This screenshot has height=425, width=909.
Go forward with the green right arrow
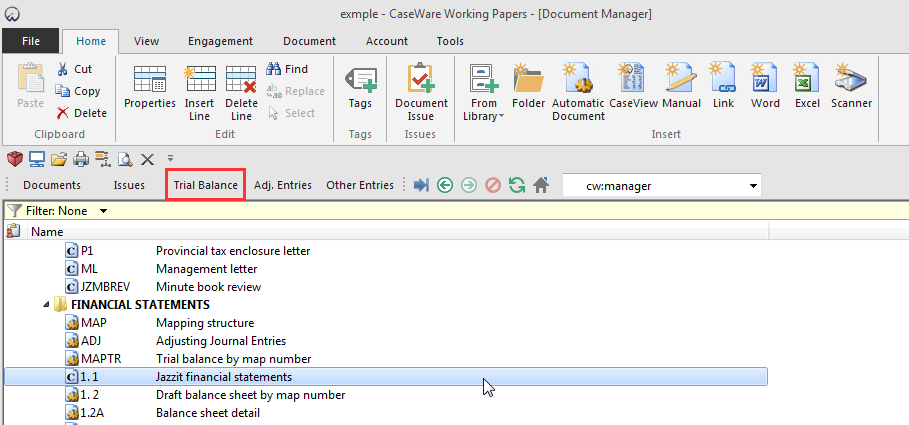[469, 186]
